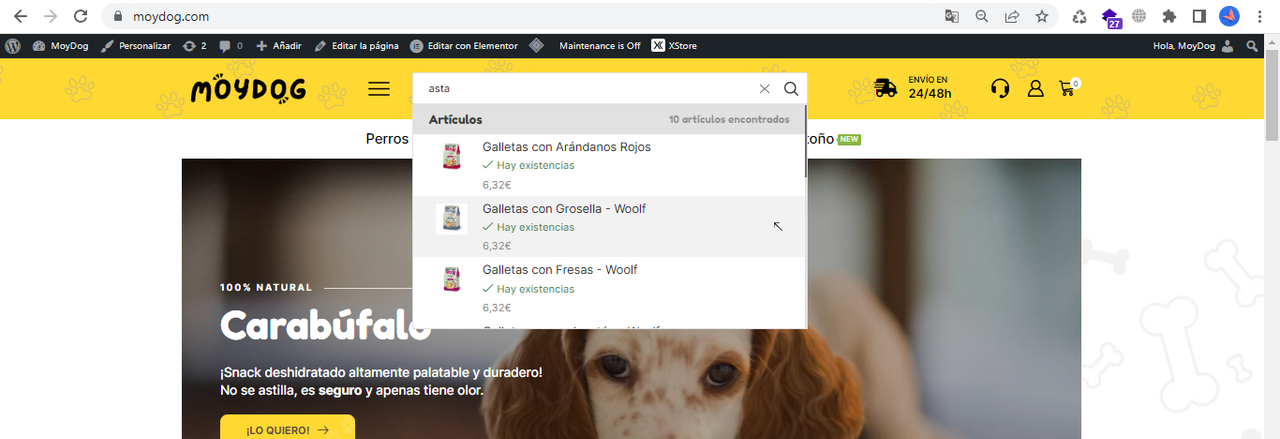Open the Extensions puzzle-piece menu
1280x439 pixels.
click(1169, 16)
